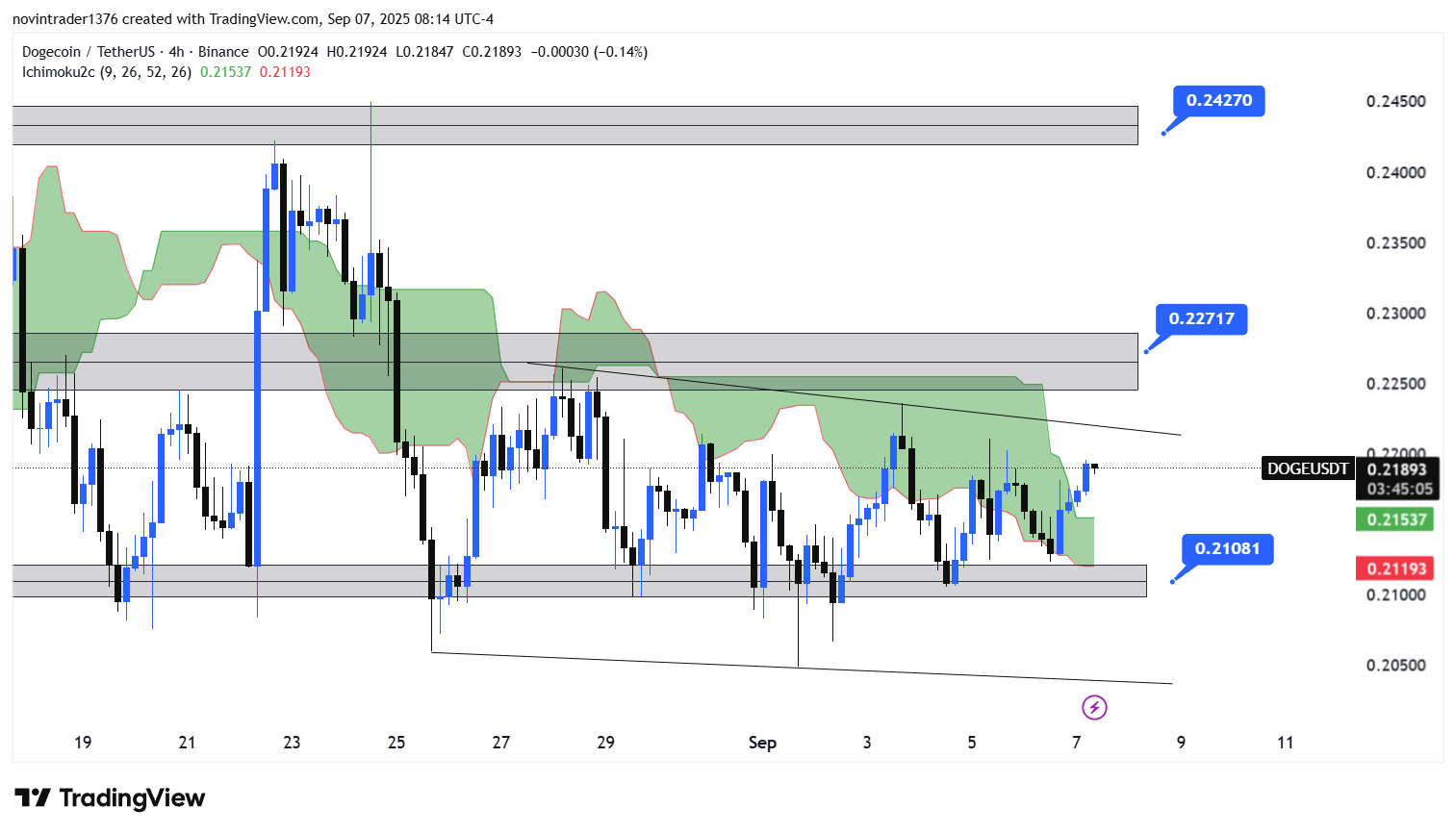
Task: Click the Dogecoin / TetherUS symbol title
Action: pyautogui.click(x=88, y=52)
